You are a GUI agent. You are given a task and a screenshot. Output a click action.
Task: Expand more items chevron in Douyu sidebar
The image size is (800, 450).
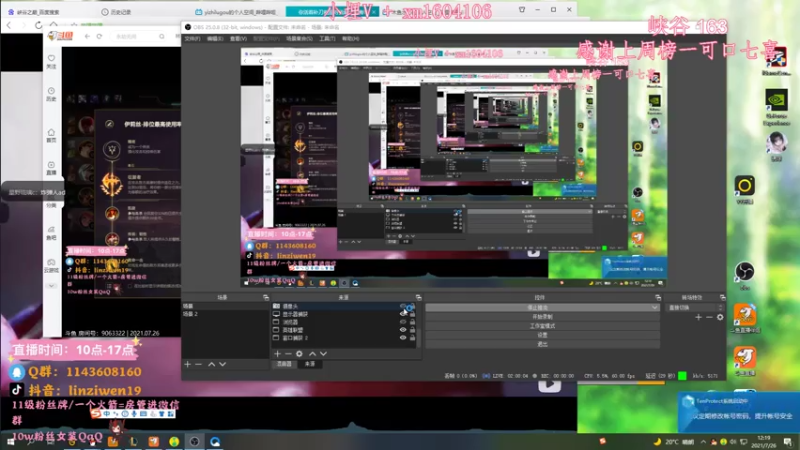point(52,286)
